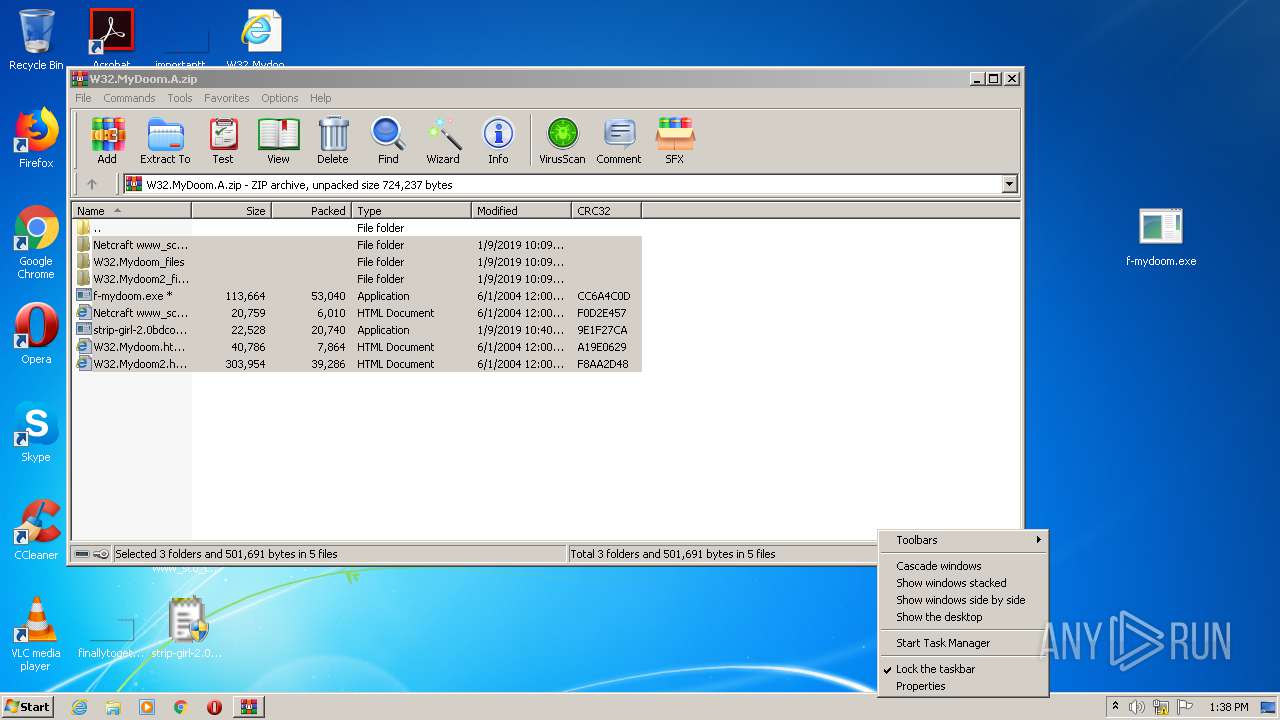1280x720 pixels.
Task: Select the VLC media player shortcut
Action: pyautogui.click(x=36, y=634)
